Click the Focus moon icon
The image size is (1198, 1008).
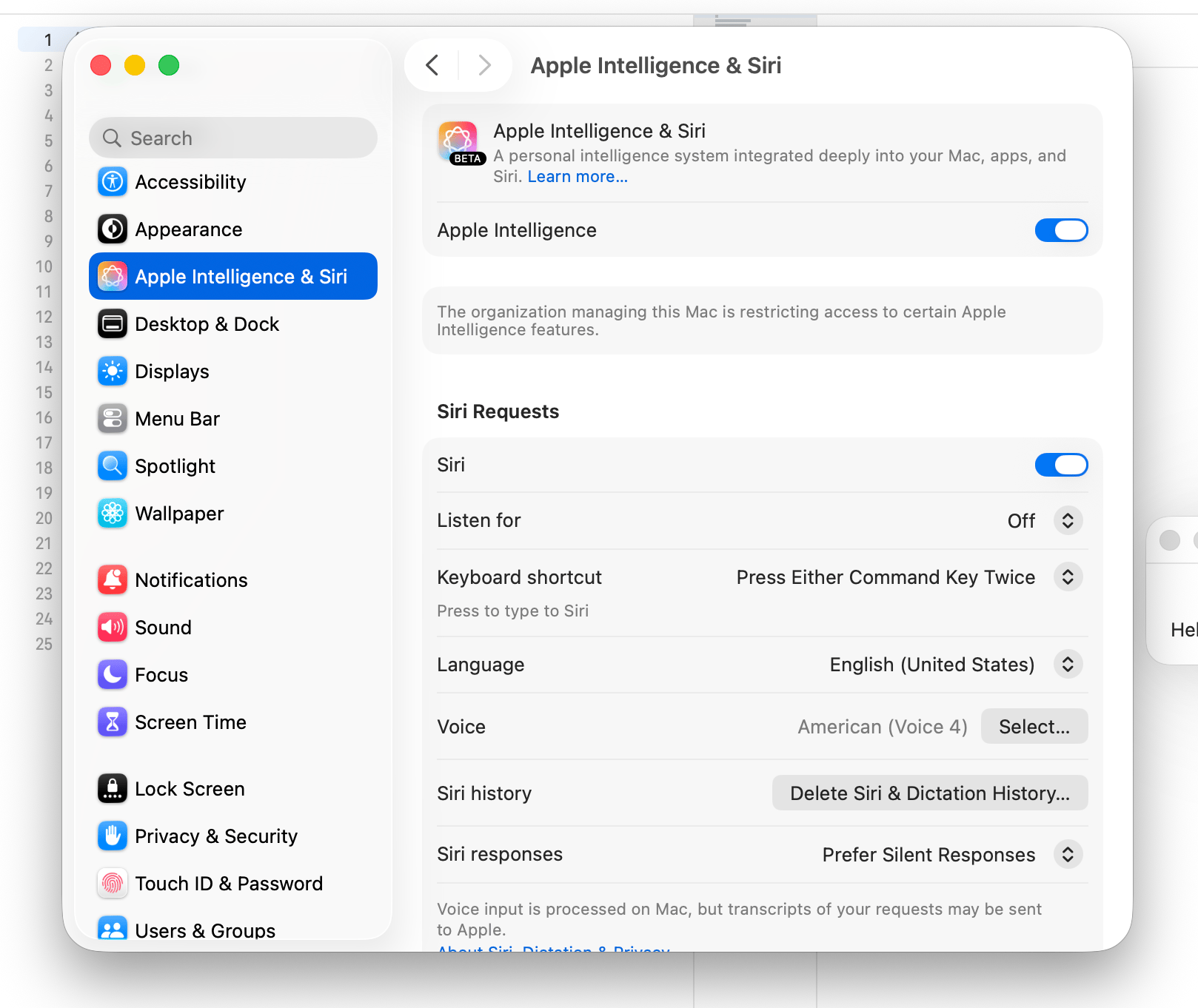pos(113,675)
